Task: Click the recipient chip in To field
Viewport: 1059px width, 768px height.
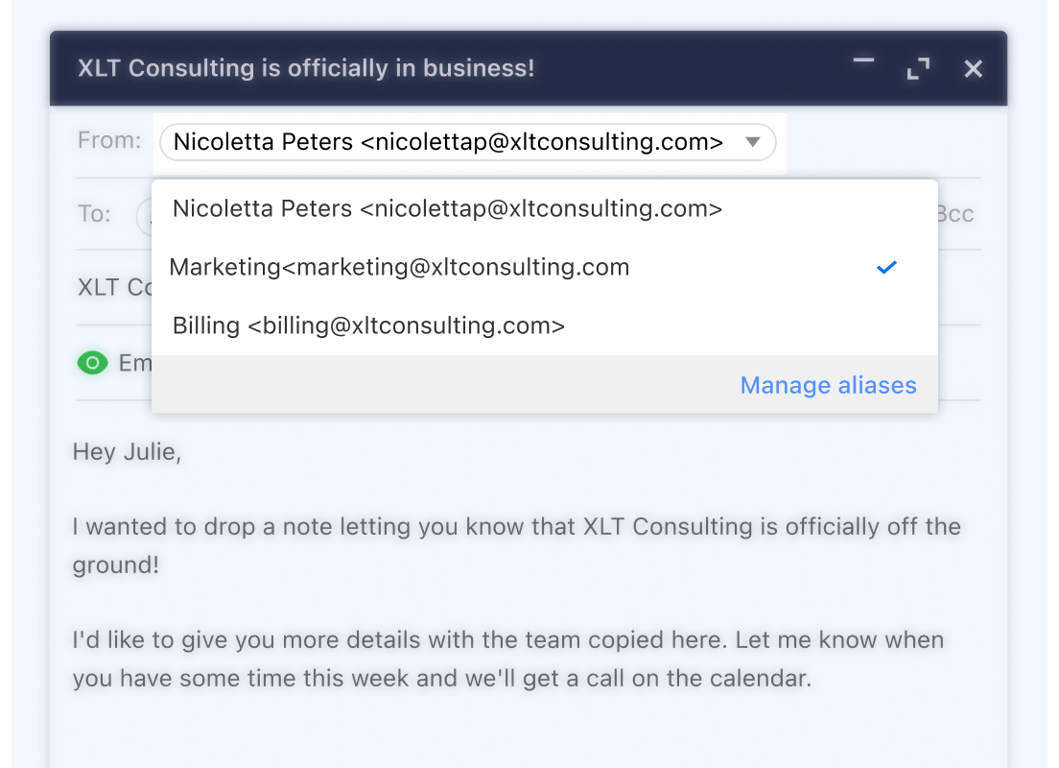Action: click(144, 215)
